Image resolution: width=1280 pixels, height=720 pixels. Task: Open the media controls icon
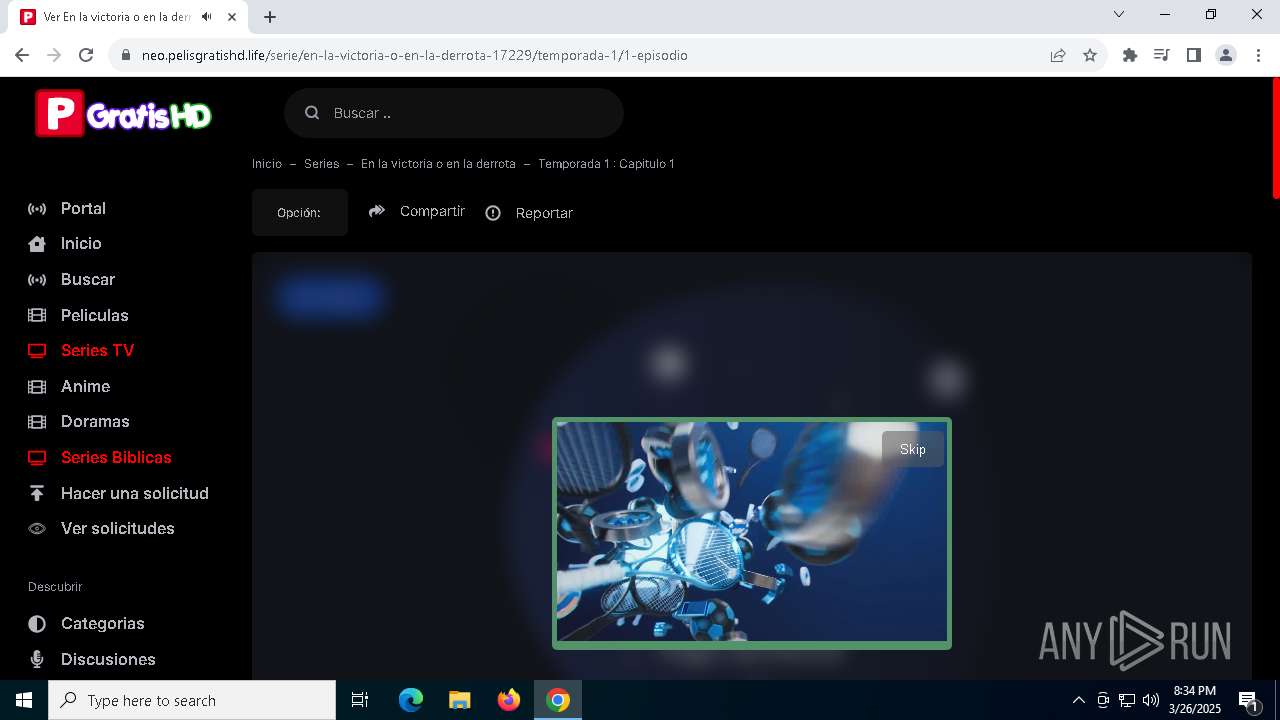pos(1162,56)
